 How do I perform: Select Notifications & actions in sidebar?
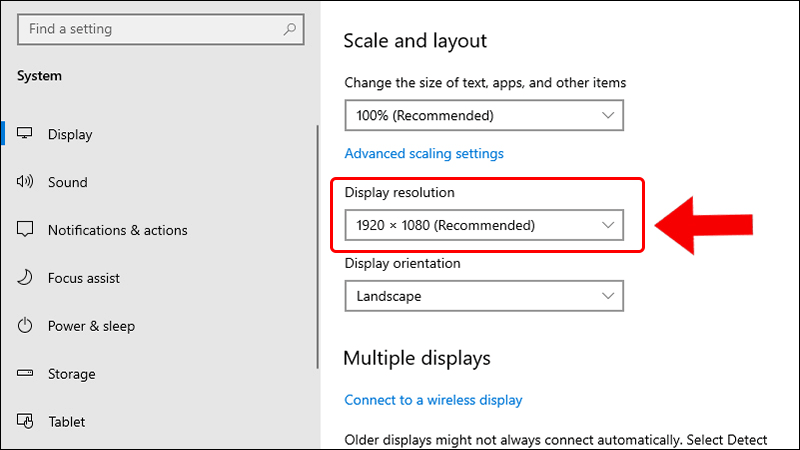pos(117,230)
